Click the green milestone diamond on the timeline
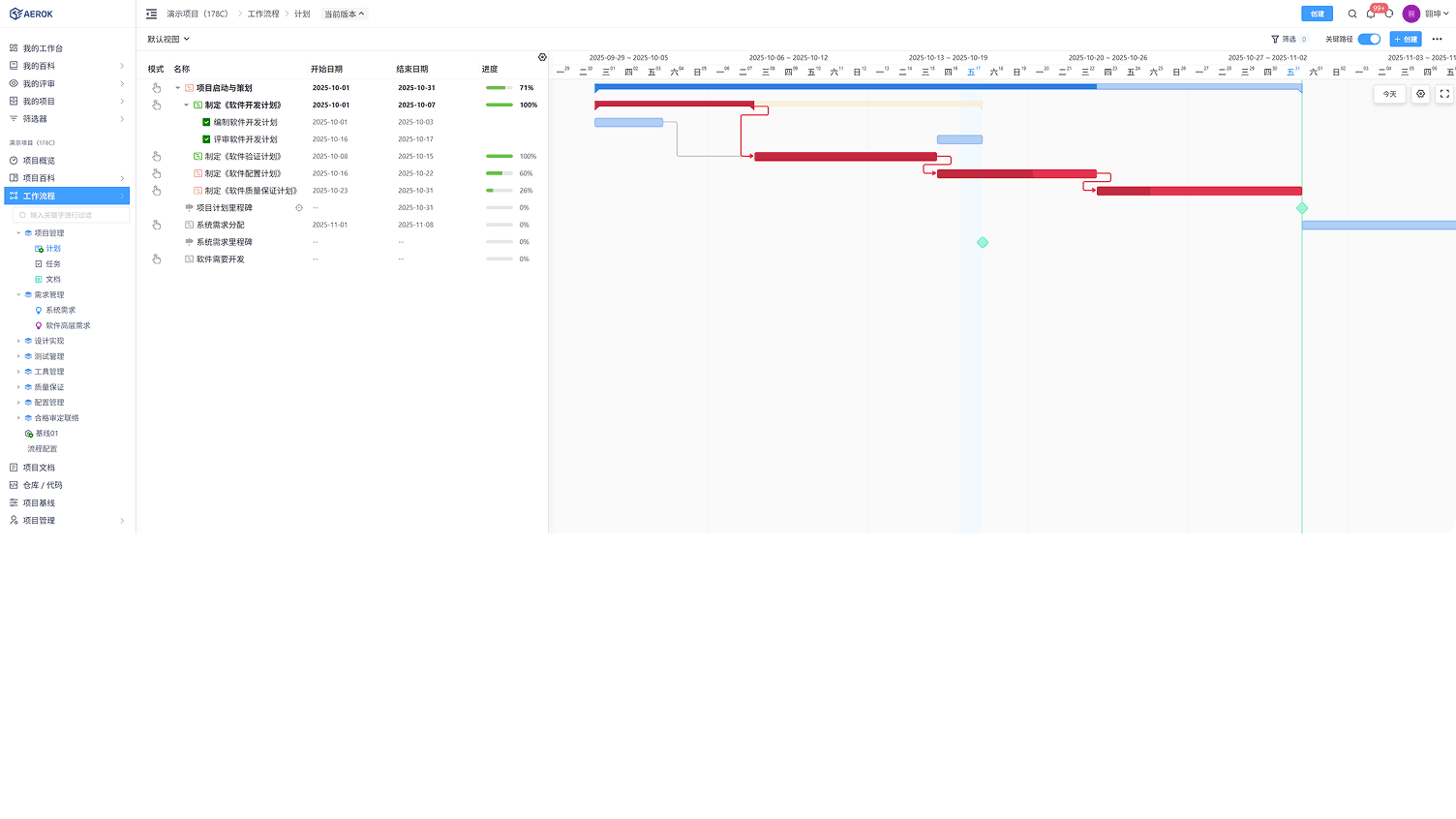1456x819 pixels. click(983, 242)
